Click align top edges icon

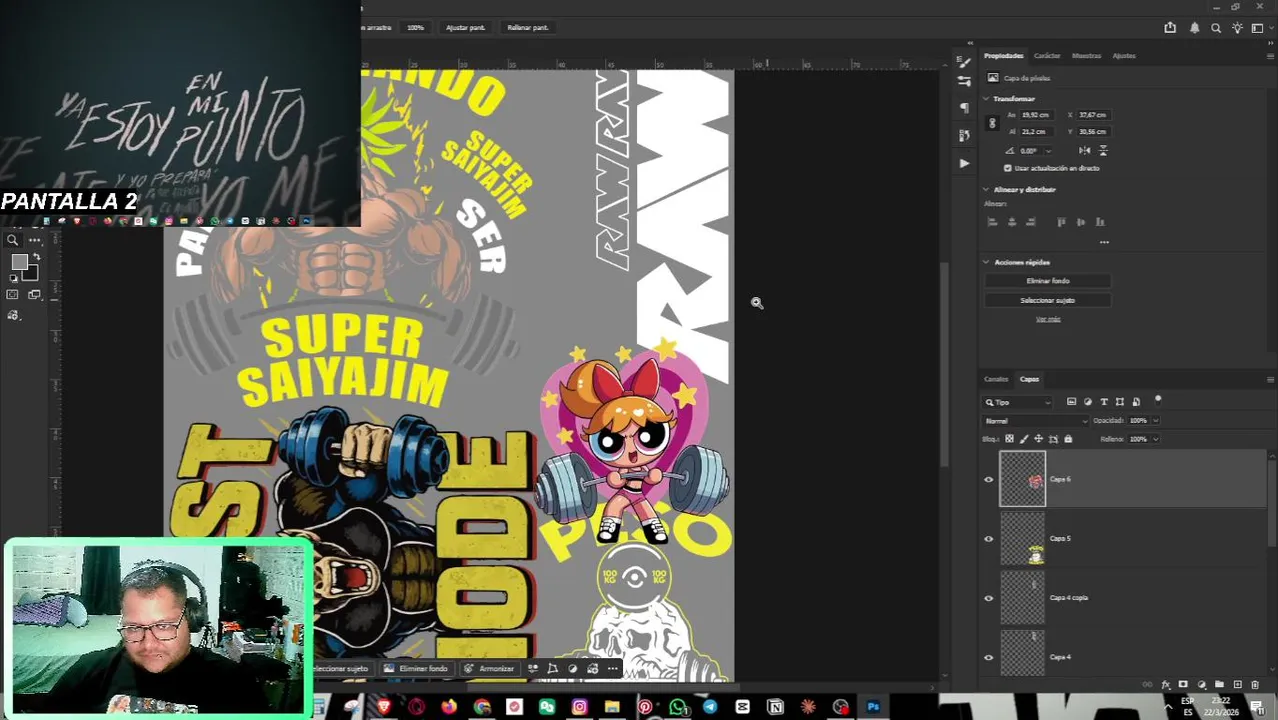tap(1061, 222)
